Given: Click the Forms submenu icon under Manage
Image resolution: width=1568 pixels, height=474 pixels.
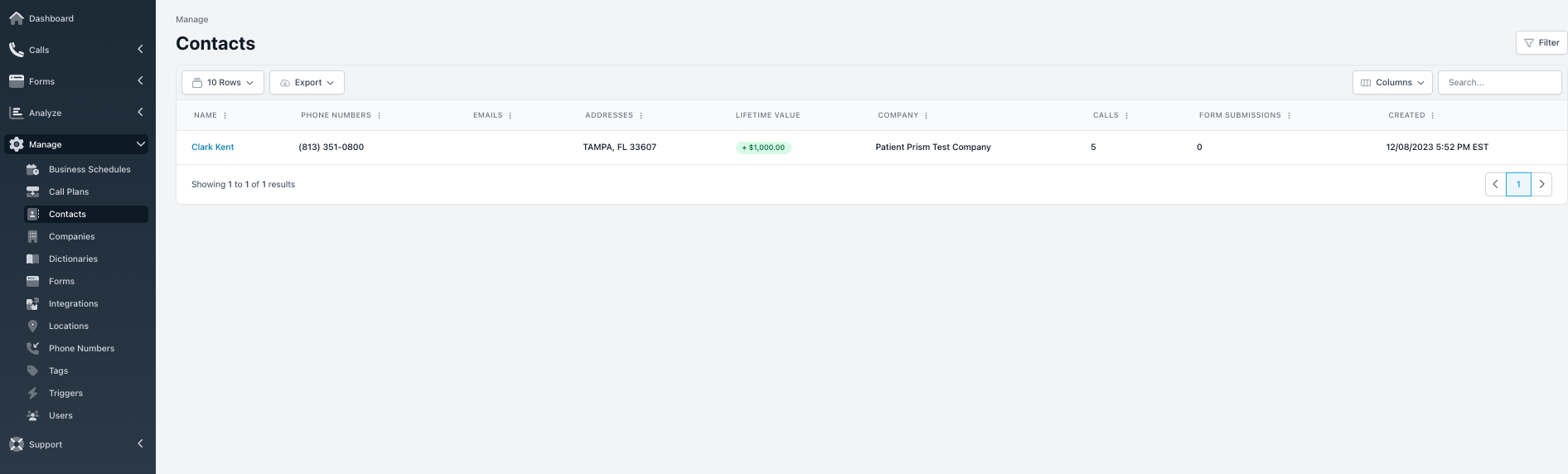Looking at the screenshot, I should (x=33, y=281).
